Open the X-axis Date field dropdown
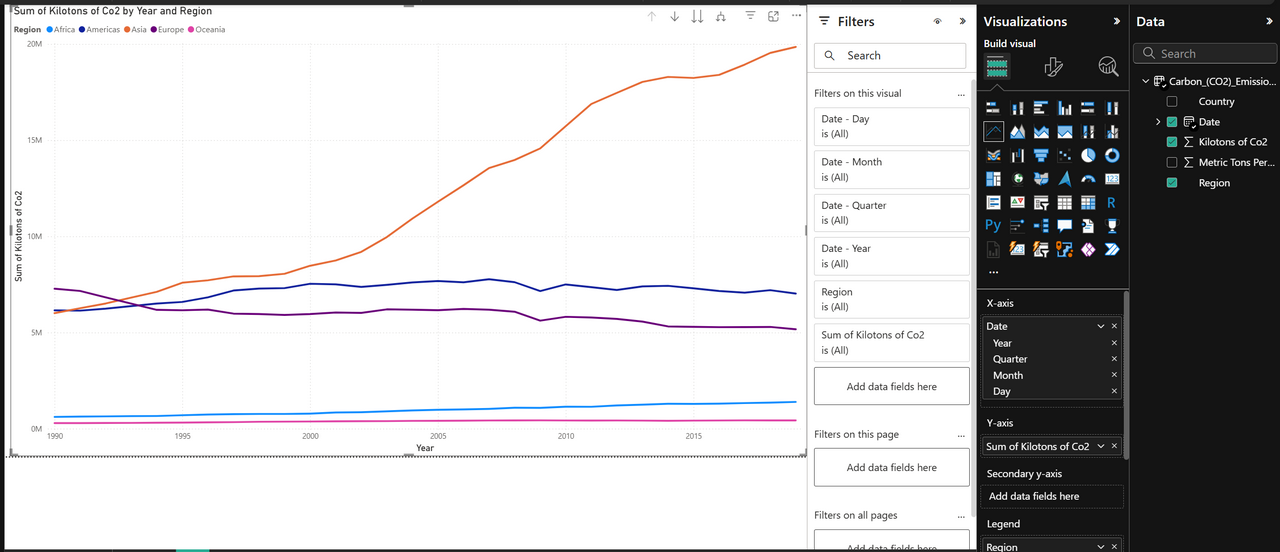1280x552 pixels. pyautogui.click(x=1101, y=326)
